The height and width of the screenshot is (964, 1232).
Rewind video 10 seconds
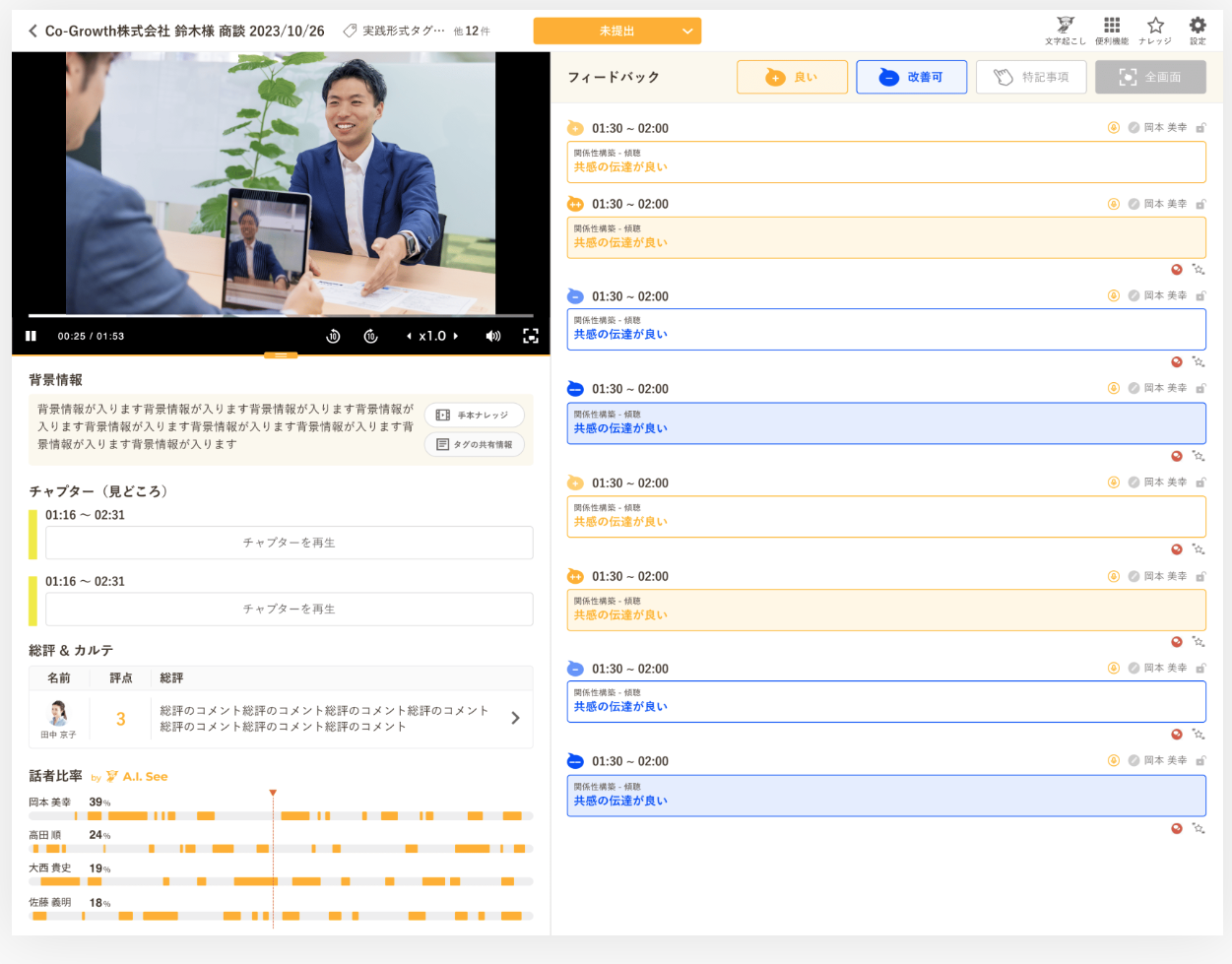333,337
